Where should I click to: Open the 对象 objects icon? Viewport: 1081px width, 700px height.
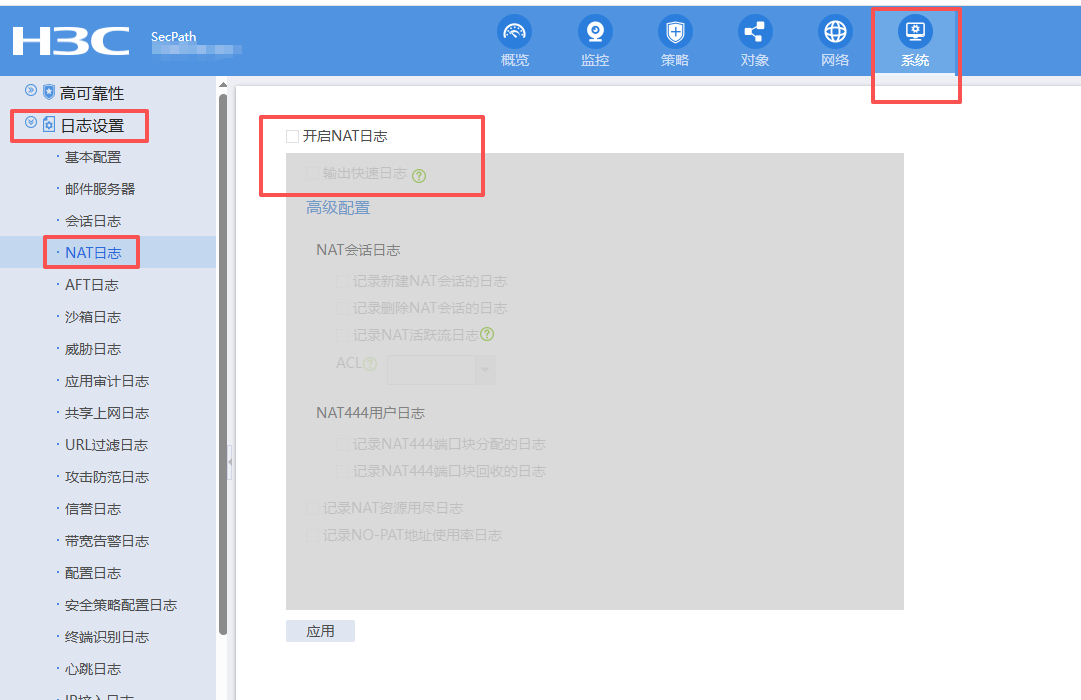pos(755,33)
